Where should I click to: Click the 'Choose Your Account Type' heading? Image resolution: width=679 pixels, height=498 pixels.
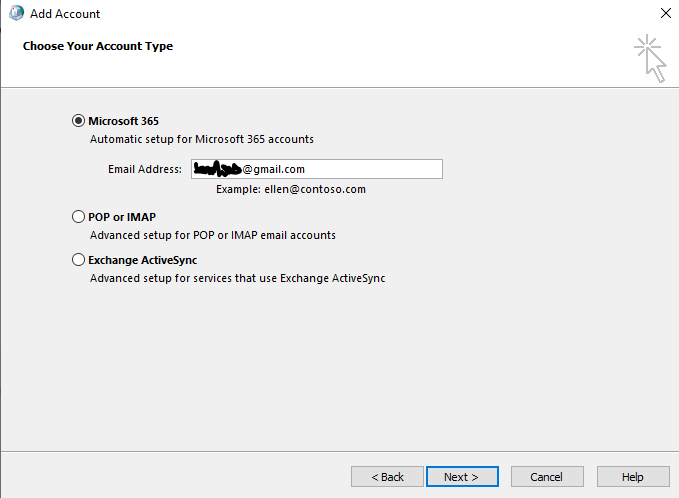98,46
